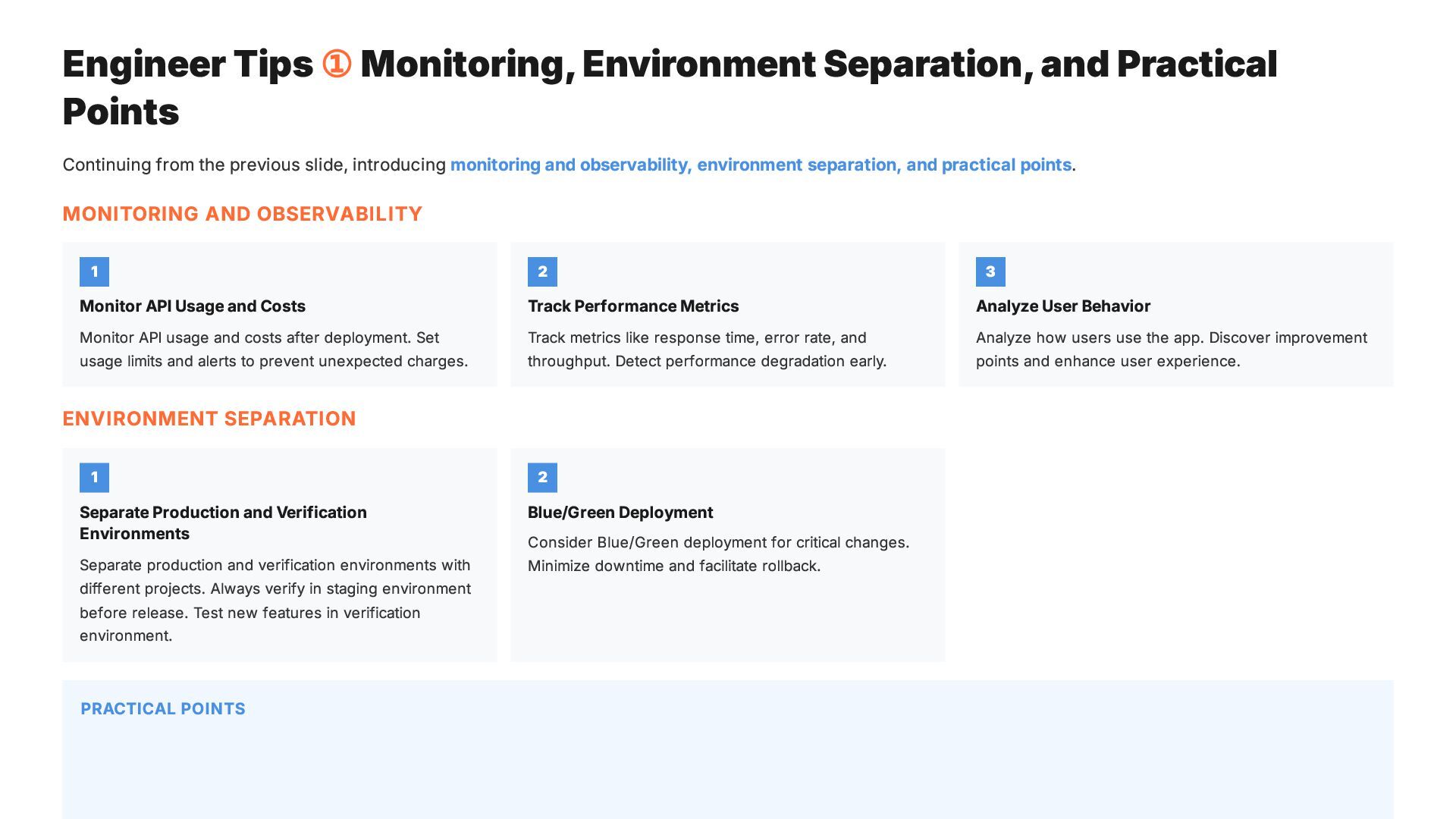Select the blue highlighted monitoring and observability text
The height and width of the screenshot is (819, 1456).
[761, 165]
